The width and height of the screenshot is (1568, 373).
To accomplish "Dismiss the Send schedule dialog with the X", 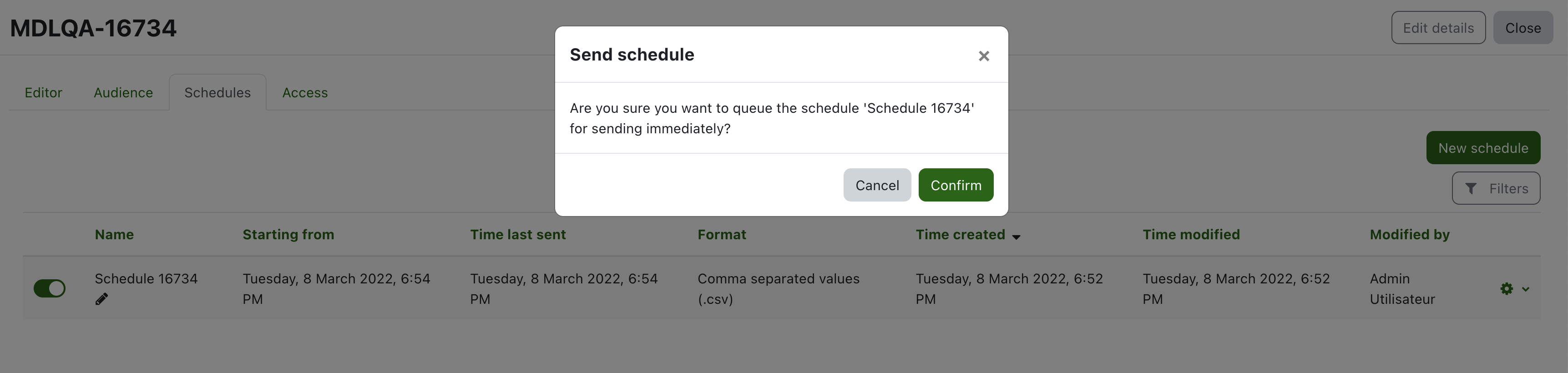I will point(984,56).
